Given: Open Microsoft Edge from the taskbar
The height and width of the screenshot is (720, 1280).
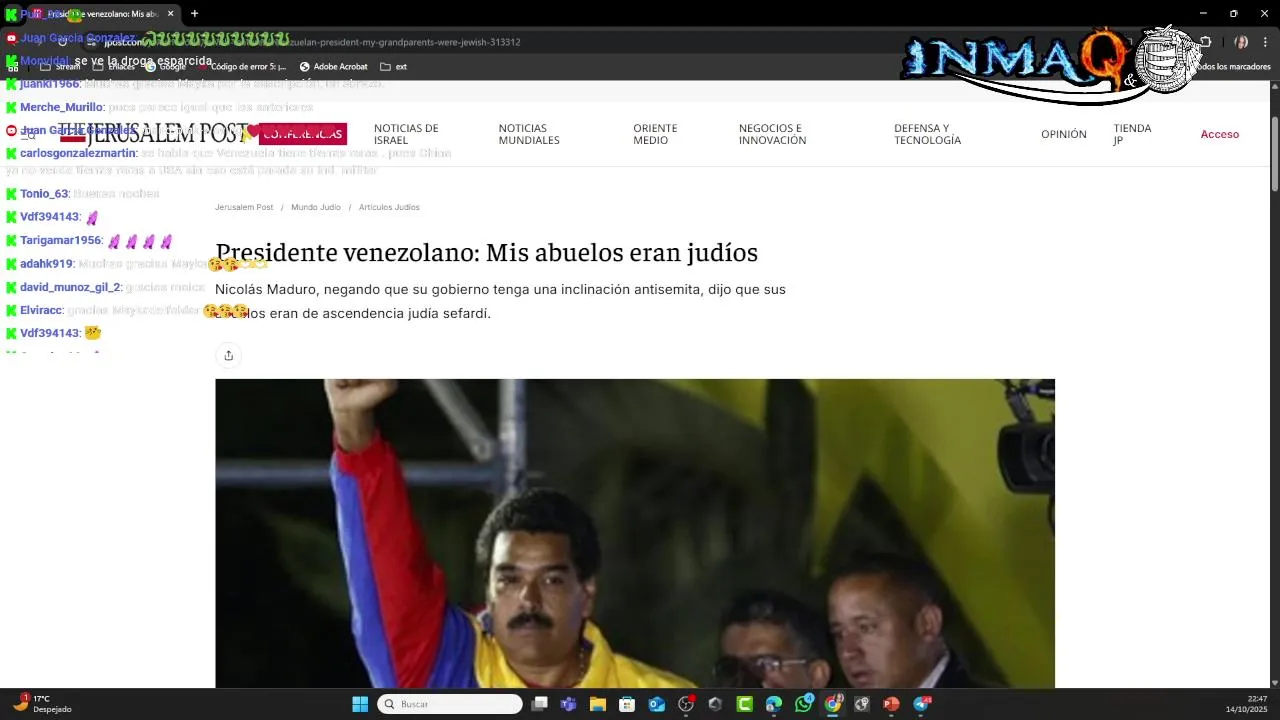Looking at the screenshot, I should [x=774, y=704].
